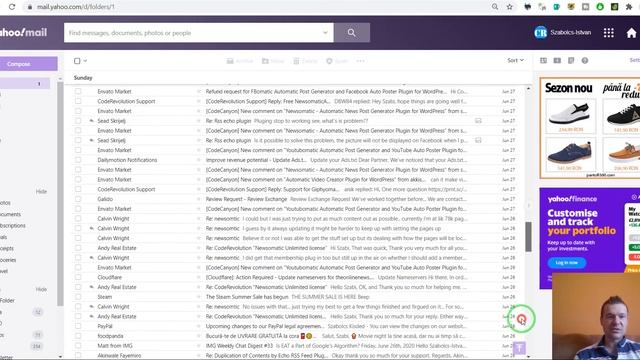This screenshot has width=640, height=360.
Task: Click the Documents sidebar view
Action: coord(10,214)
